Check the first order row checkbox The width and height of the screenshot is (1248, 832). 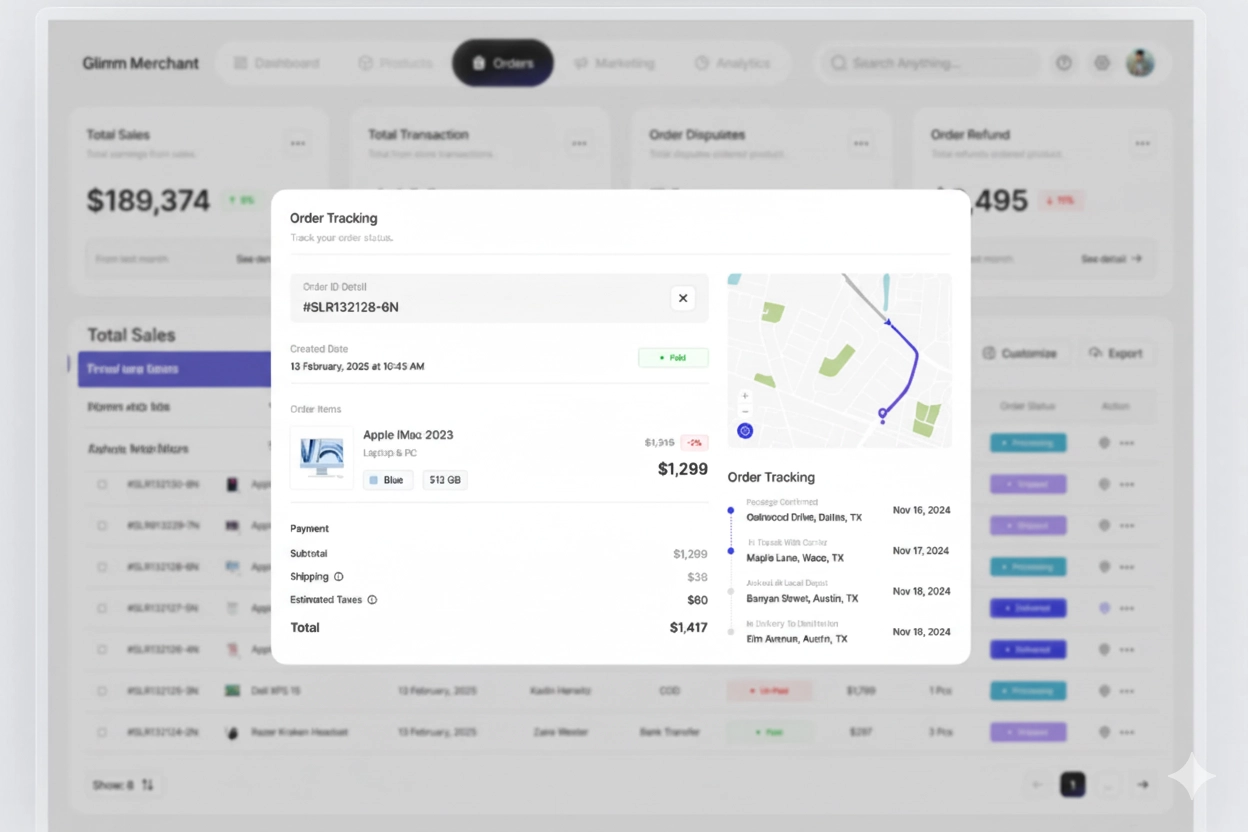(x=102, y=484)
